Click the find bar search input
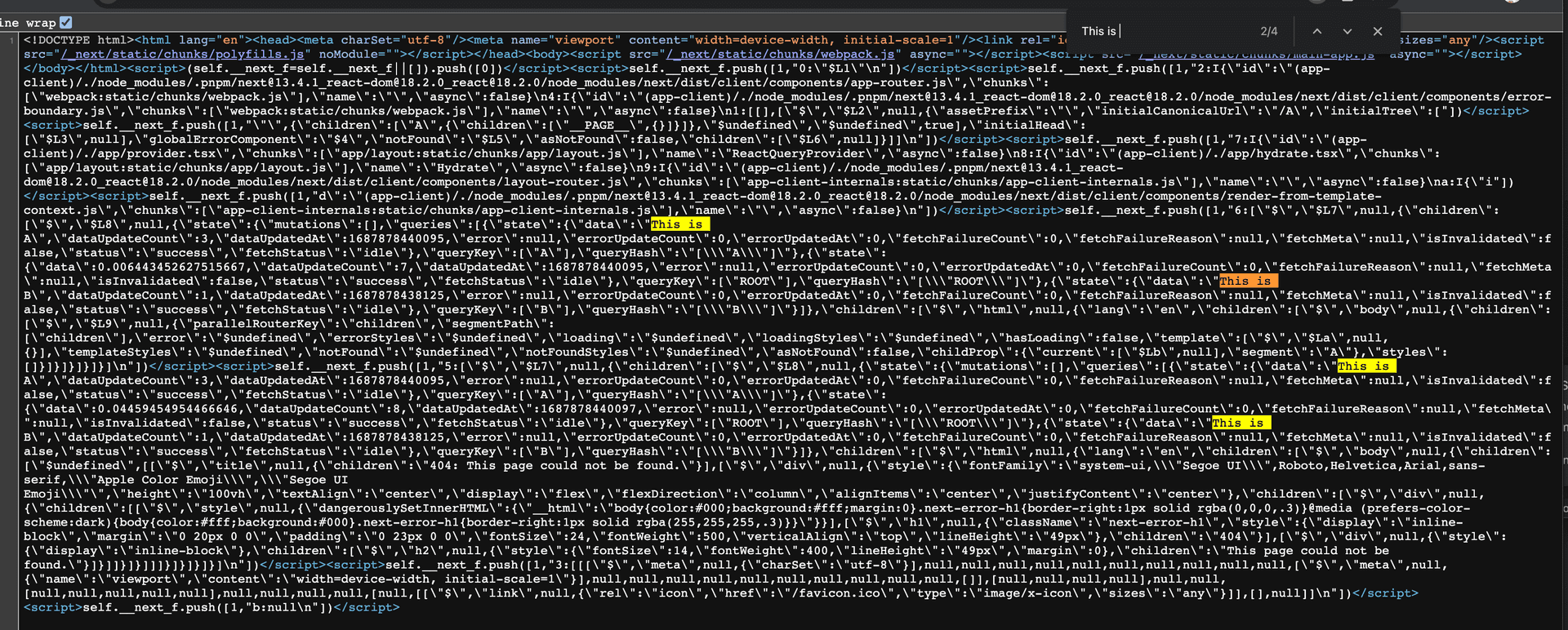Image resolution: width=1568 pixels, height=630 pixels. [1164, 31]
